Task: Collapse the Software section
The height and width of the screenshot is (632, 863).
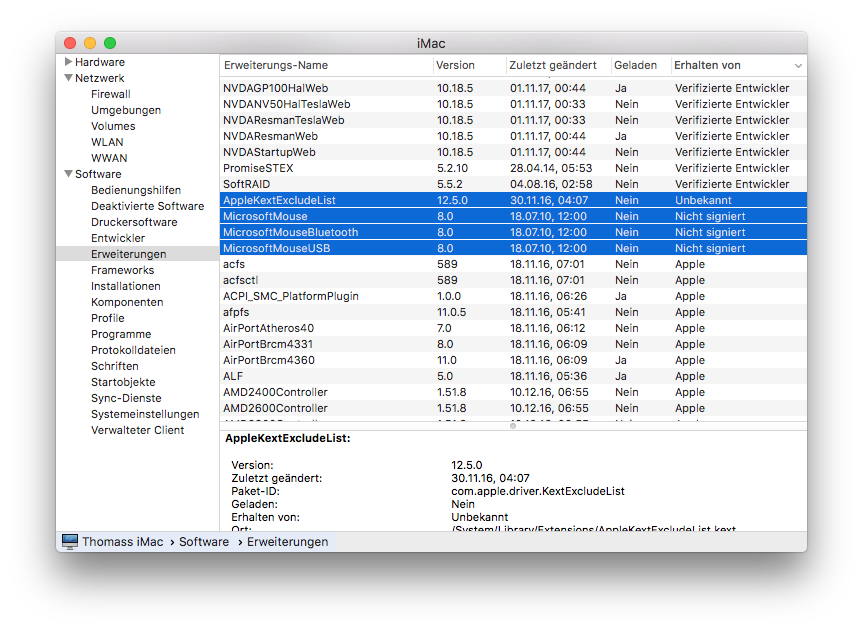Action: [68, 173]
